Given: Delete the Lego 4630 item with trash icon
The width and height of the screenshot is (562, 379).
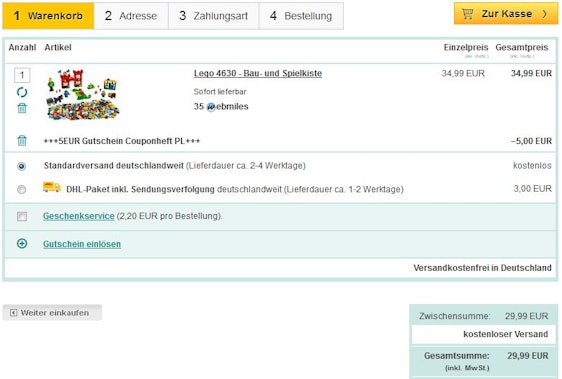Looking at the screenshot, I should pos(22,108).
